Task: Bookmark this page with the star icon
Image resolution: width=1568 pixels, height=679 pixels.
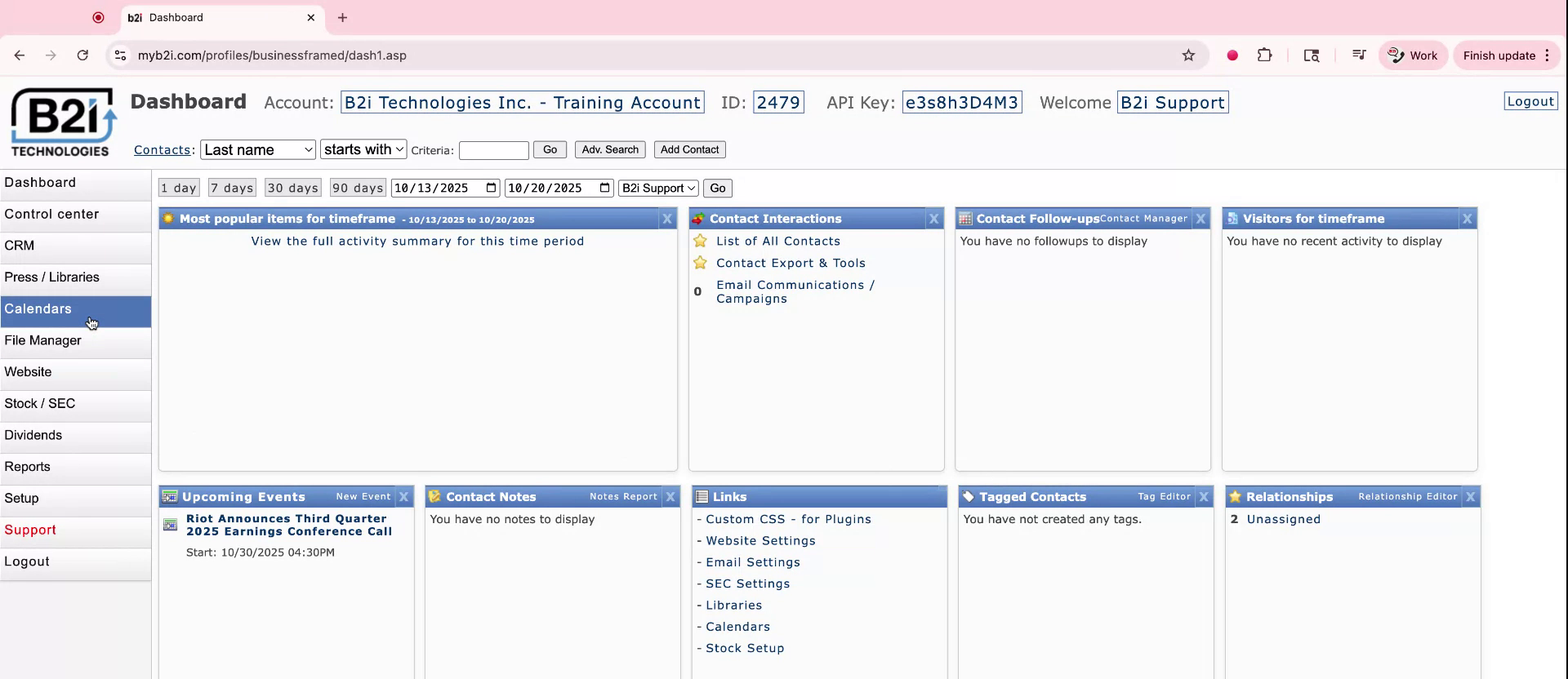Action: pyautogui.click(x=1188, y=55)
